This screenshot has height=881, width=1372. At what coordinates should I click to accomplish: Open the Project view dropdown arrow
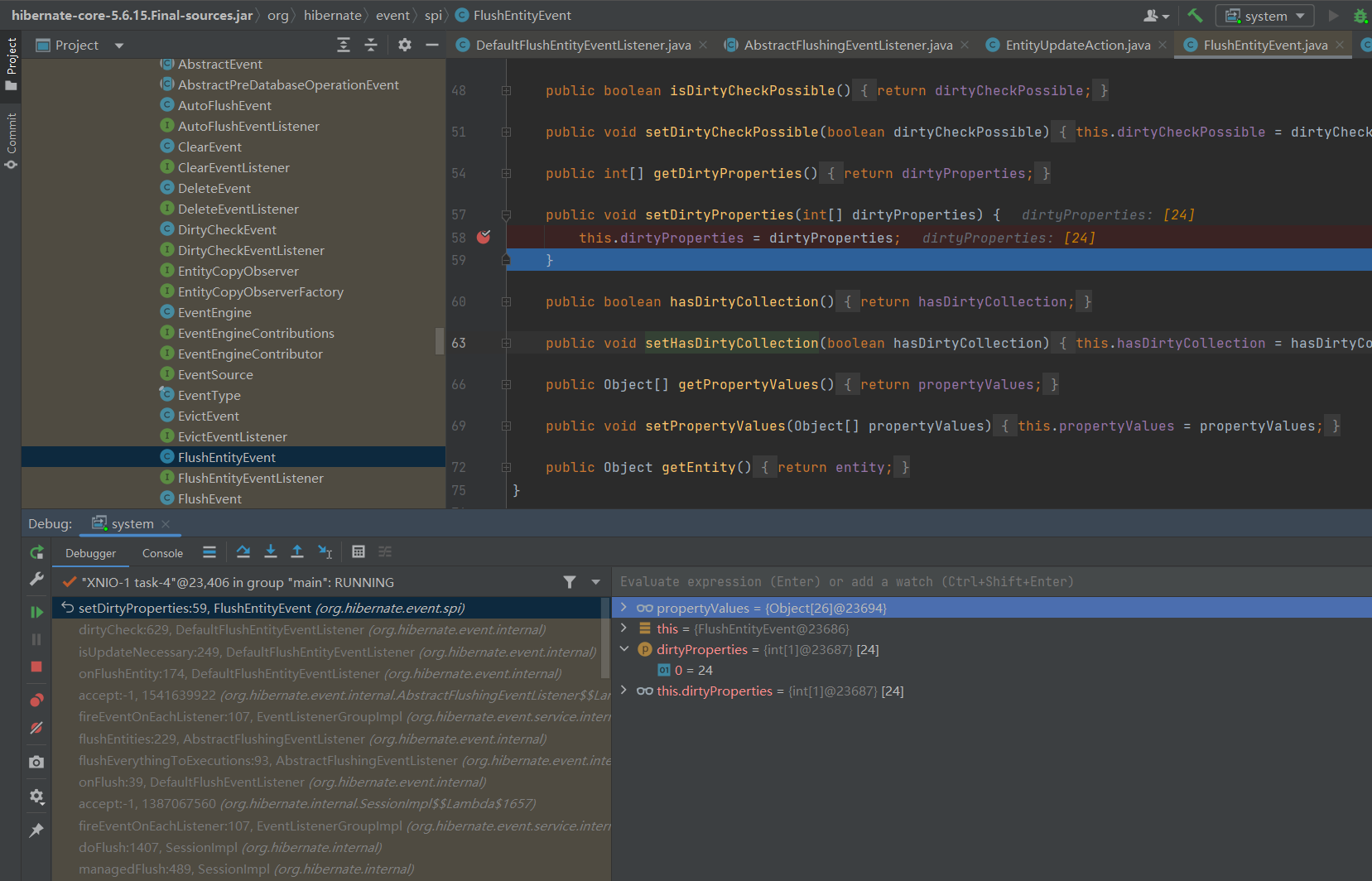pos(119,46)
